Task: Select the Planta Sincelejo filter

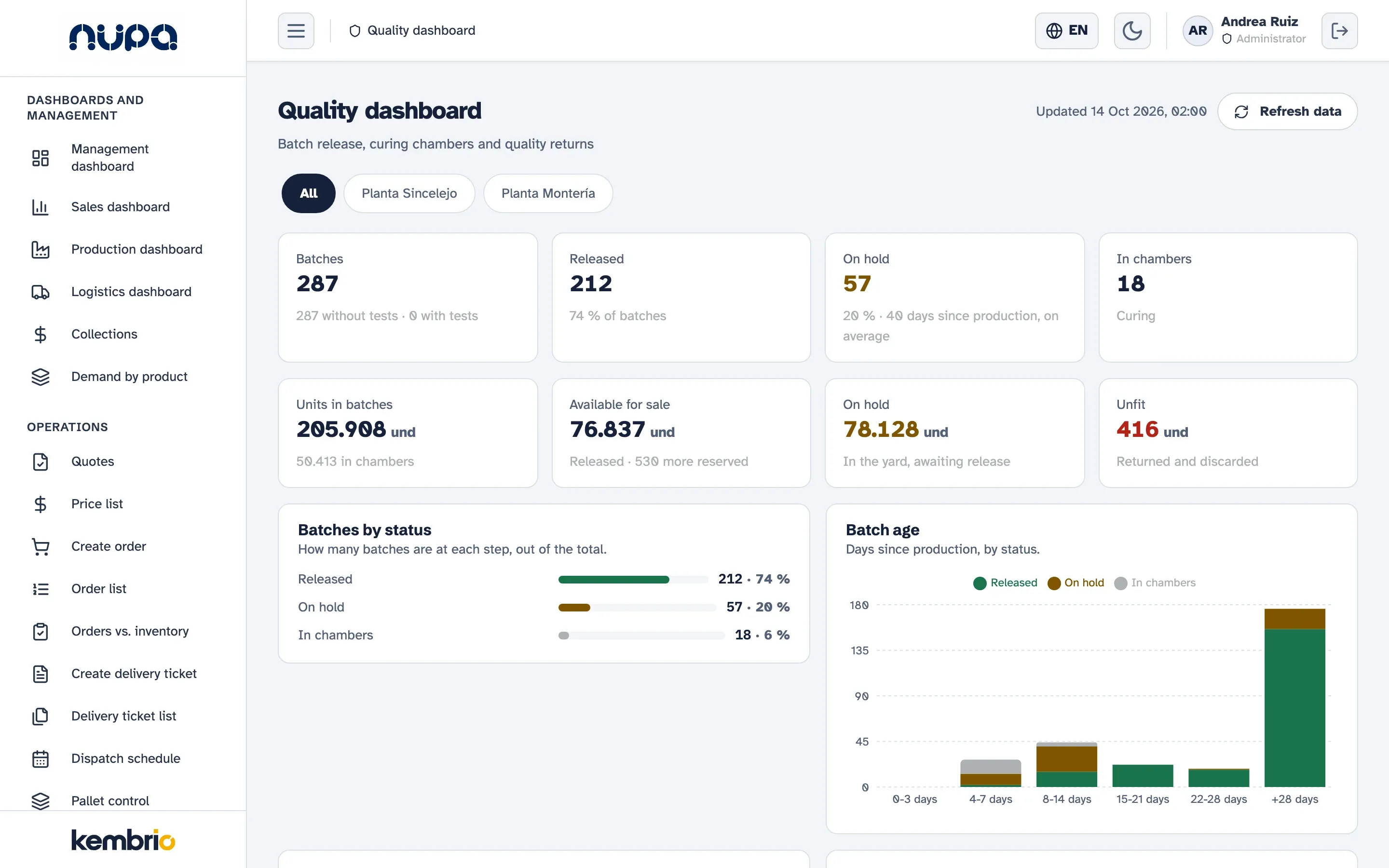Action: pyautogui.click(x=409, y=193)
